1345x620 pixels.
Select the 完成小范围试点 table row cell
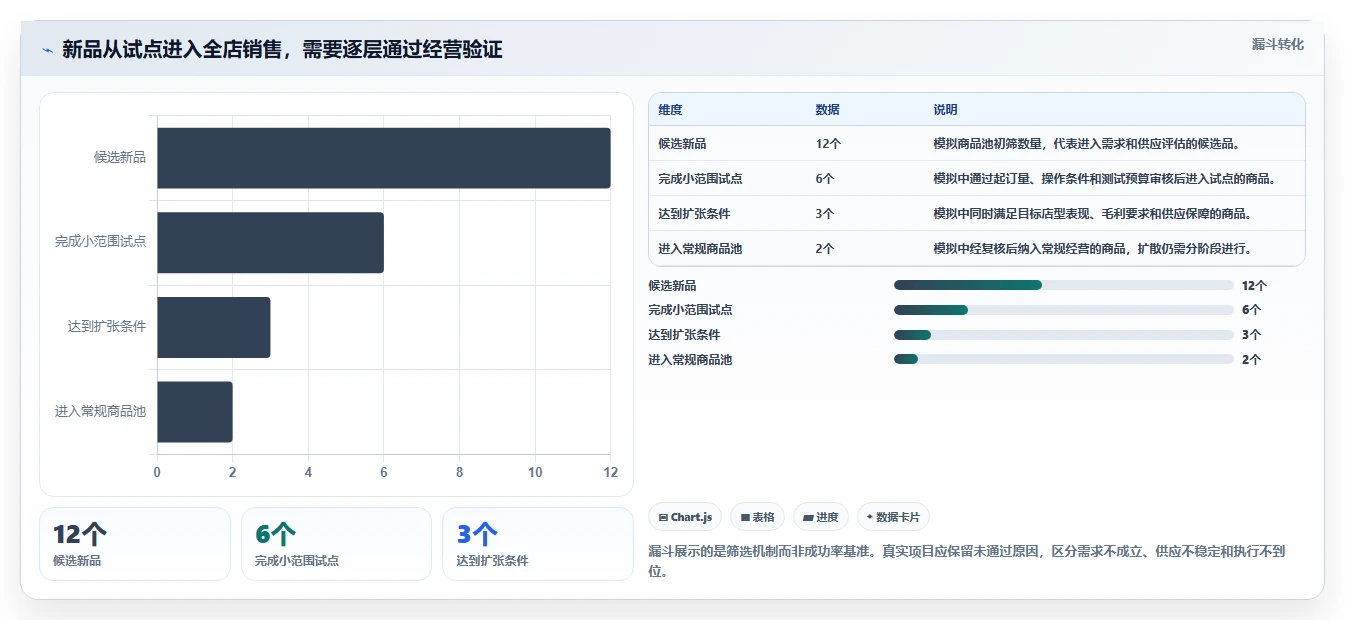700,179
